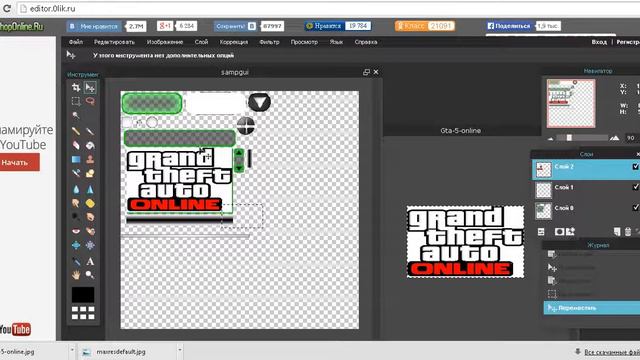The width and height of the screenshot is (640, 360).
Task: Click the red Начать button
Action: pos(19,162)
